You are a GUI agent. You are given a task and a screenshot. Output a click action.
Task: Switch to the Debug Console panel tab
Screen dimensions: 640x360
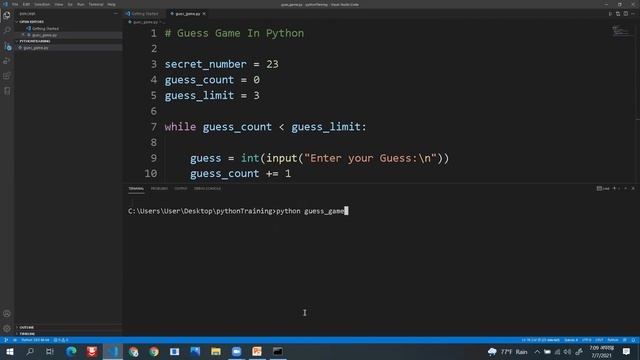pos(207,189)
